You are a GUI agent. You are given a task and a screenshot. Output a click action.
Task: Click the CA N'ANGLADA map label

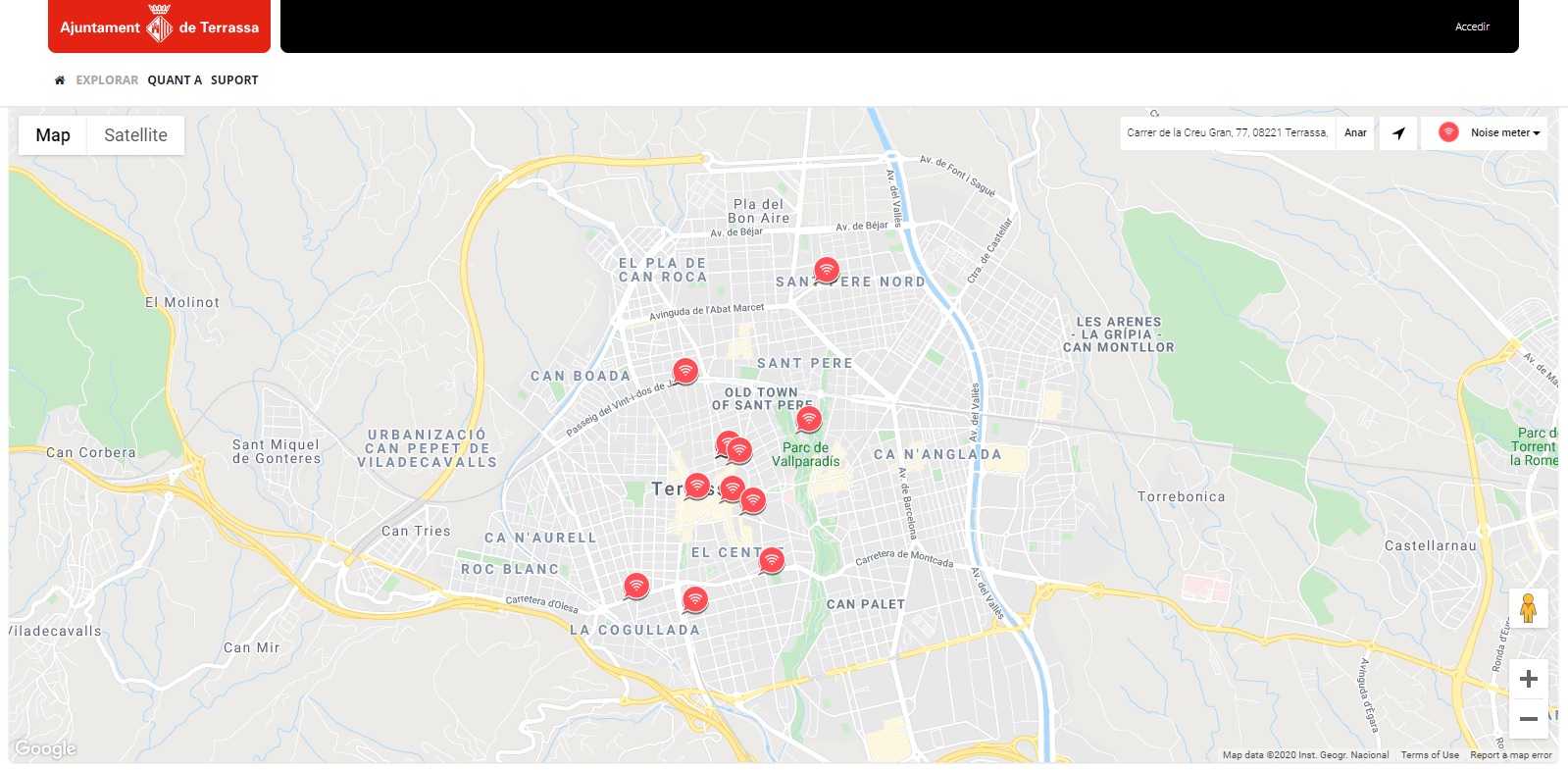[938, 455]
